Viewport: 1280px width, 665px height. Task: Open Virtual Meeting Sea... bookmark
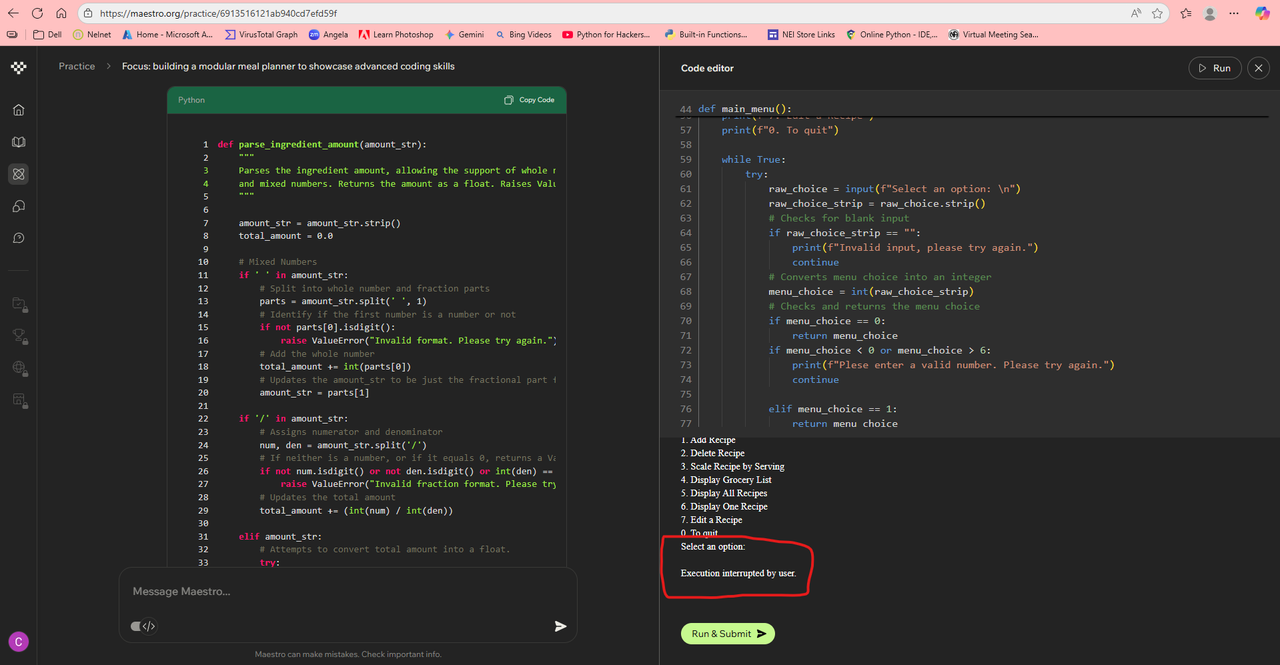pos(993,34)
